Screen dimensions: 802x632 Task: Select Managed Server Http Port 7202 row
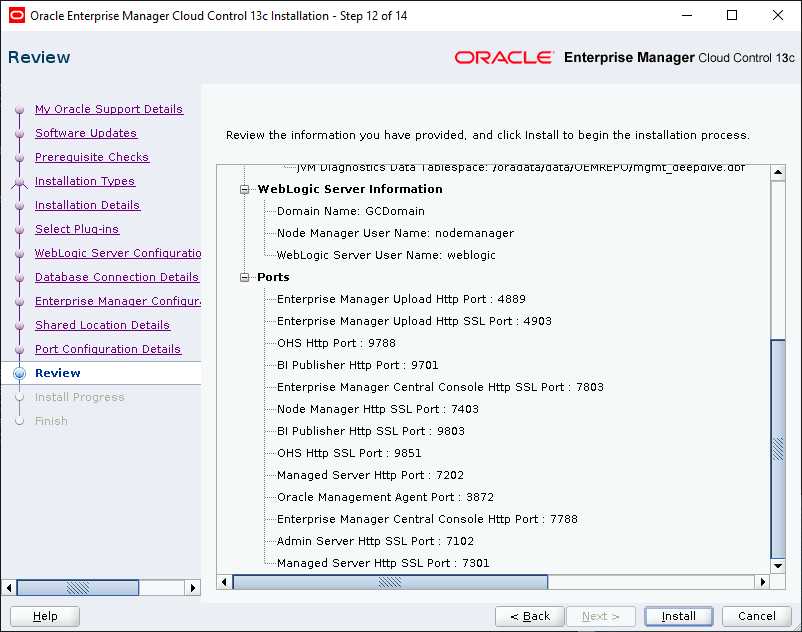370,475
